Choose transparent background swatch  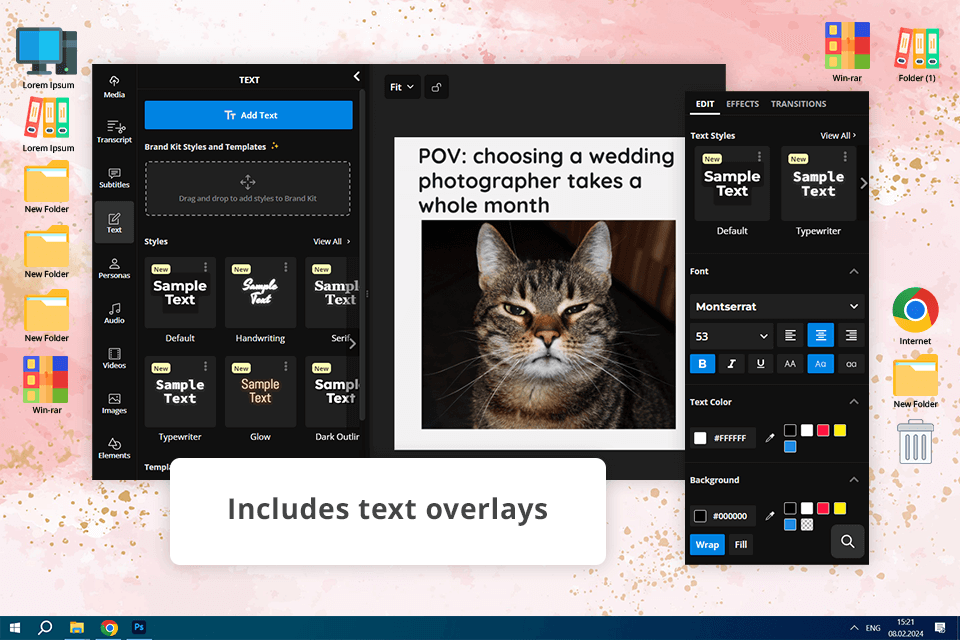click(807, 524)
